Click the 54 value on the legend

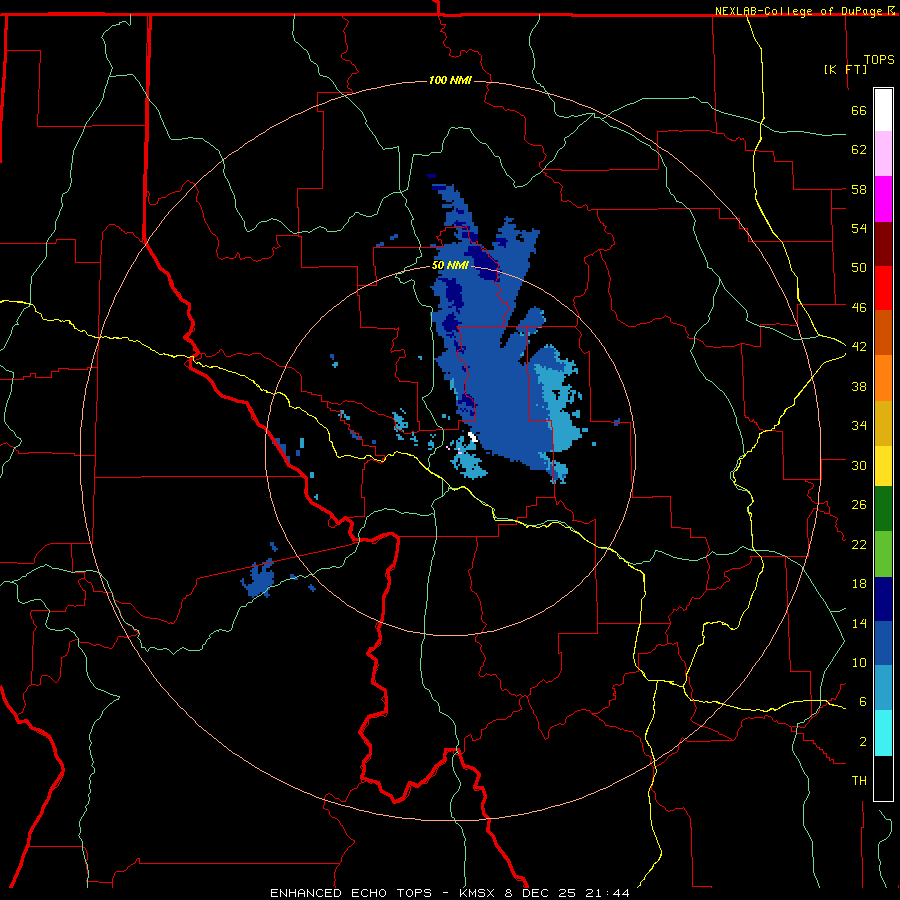[859, 228]
